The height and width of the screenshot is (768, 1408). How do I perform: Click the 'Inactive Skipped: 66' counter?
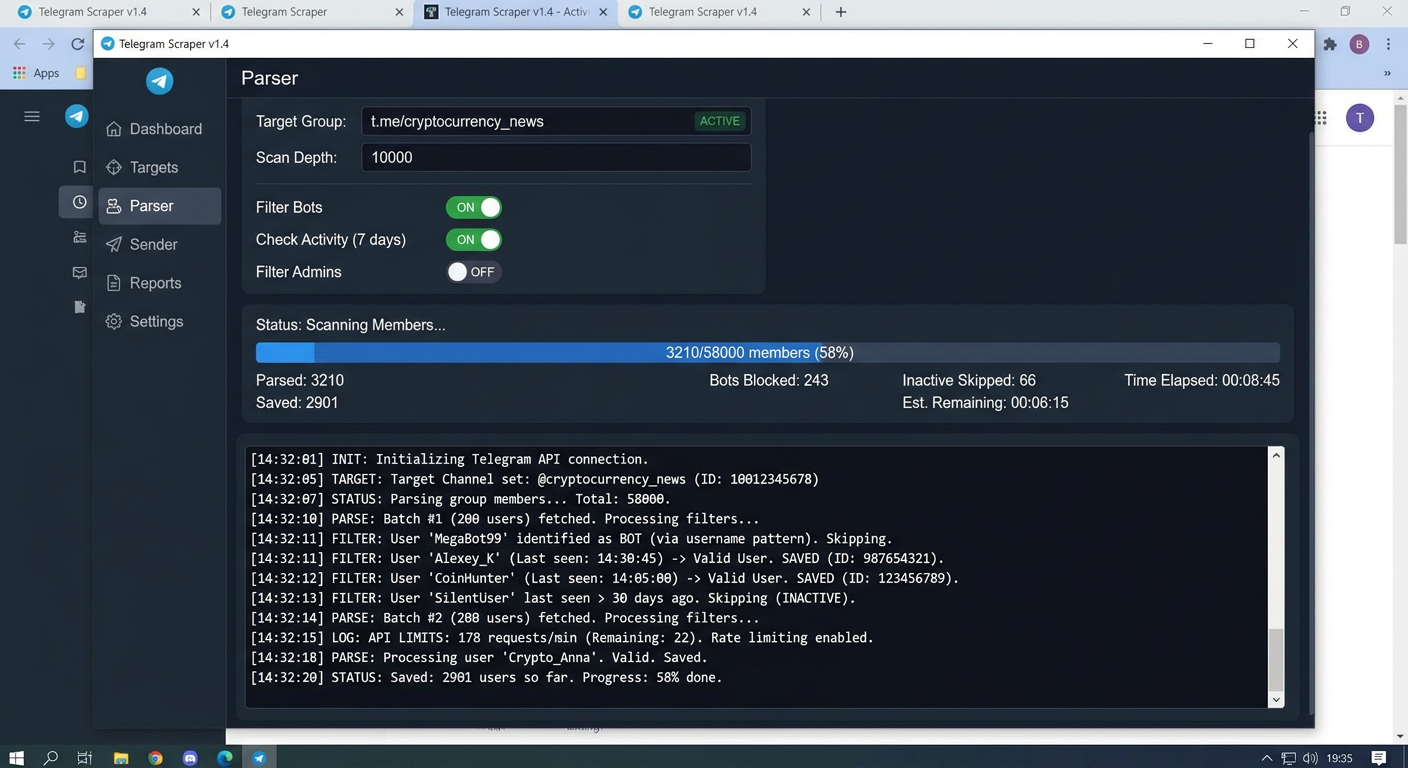[969, 381]
